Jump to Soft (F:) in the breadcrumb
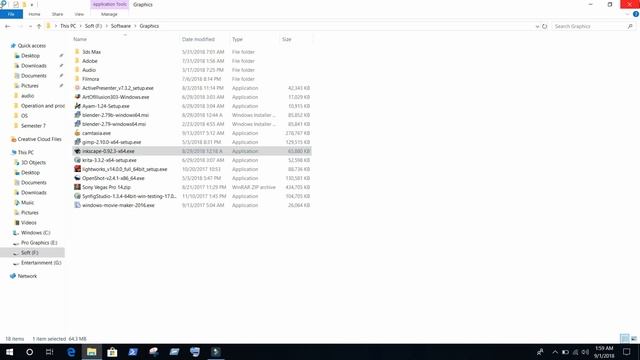Image resolution: width=640 pixels, height=360 pixels. pos(93,26)
